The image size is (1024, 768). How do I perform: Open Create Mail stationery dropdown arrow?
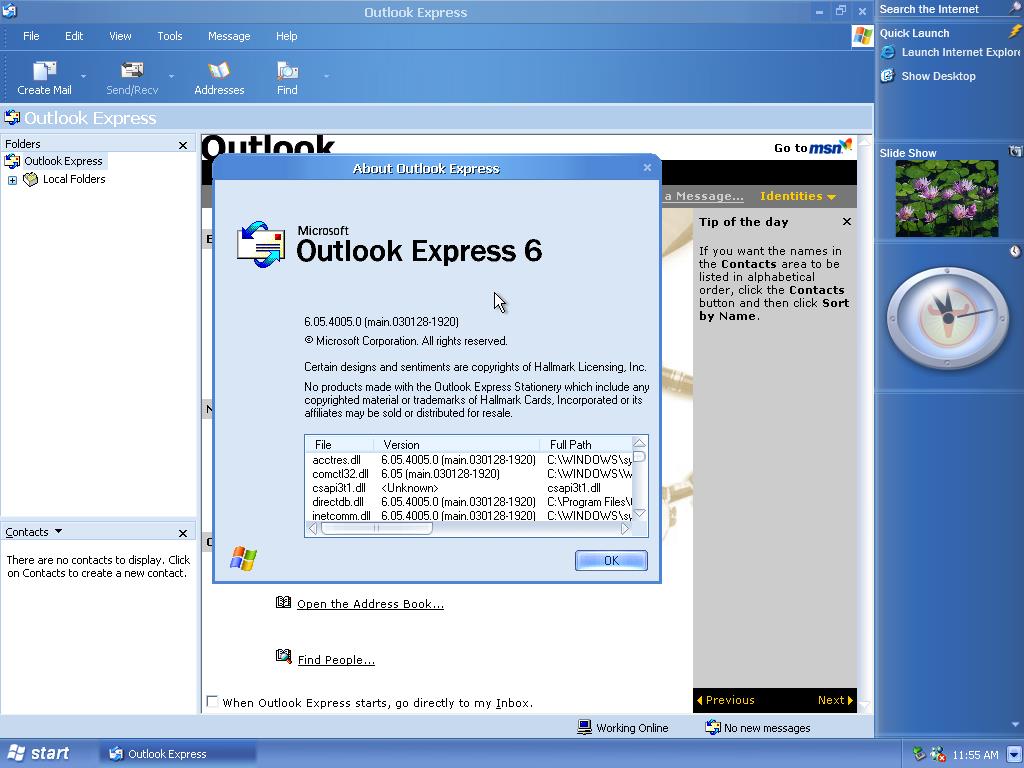pos(83,76)
